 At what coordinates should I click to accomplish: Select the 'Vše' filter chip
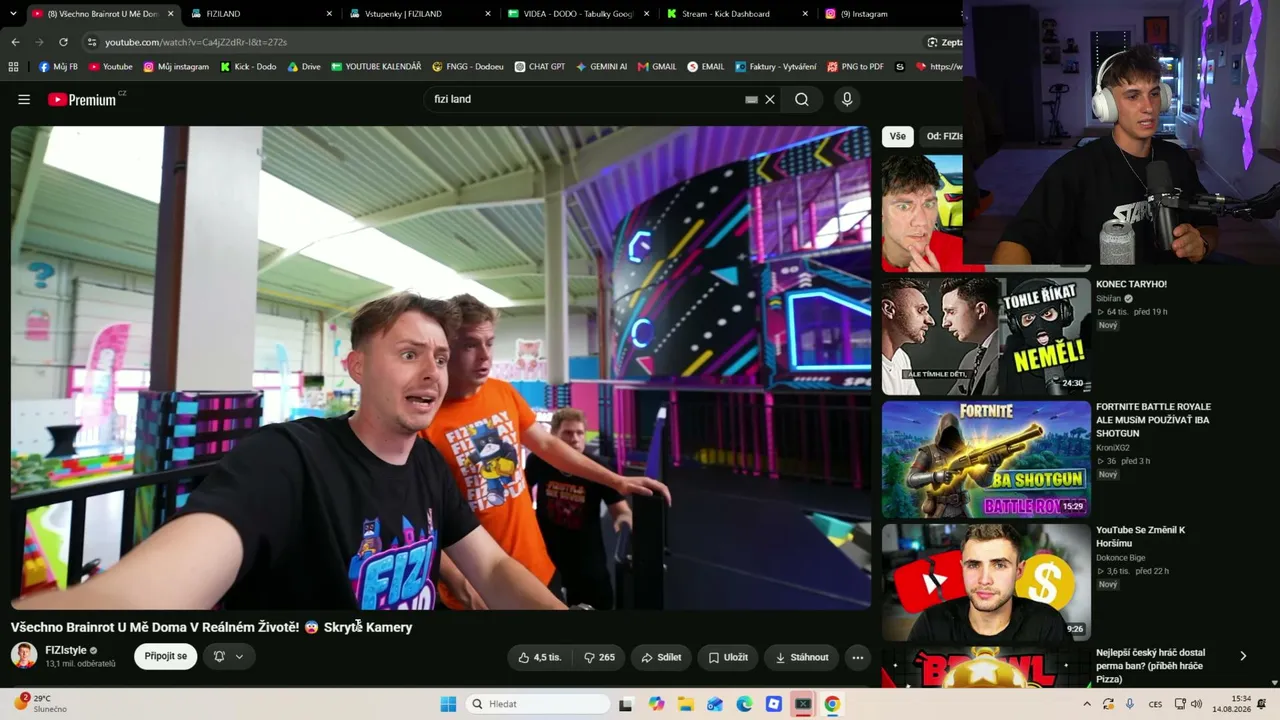(898, 136)
